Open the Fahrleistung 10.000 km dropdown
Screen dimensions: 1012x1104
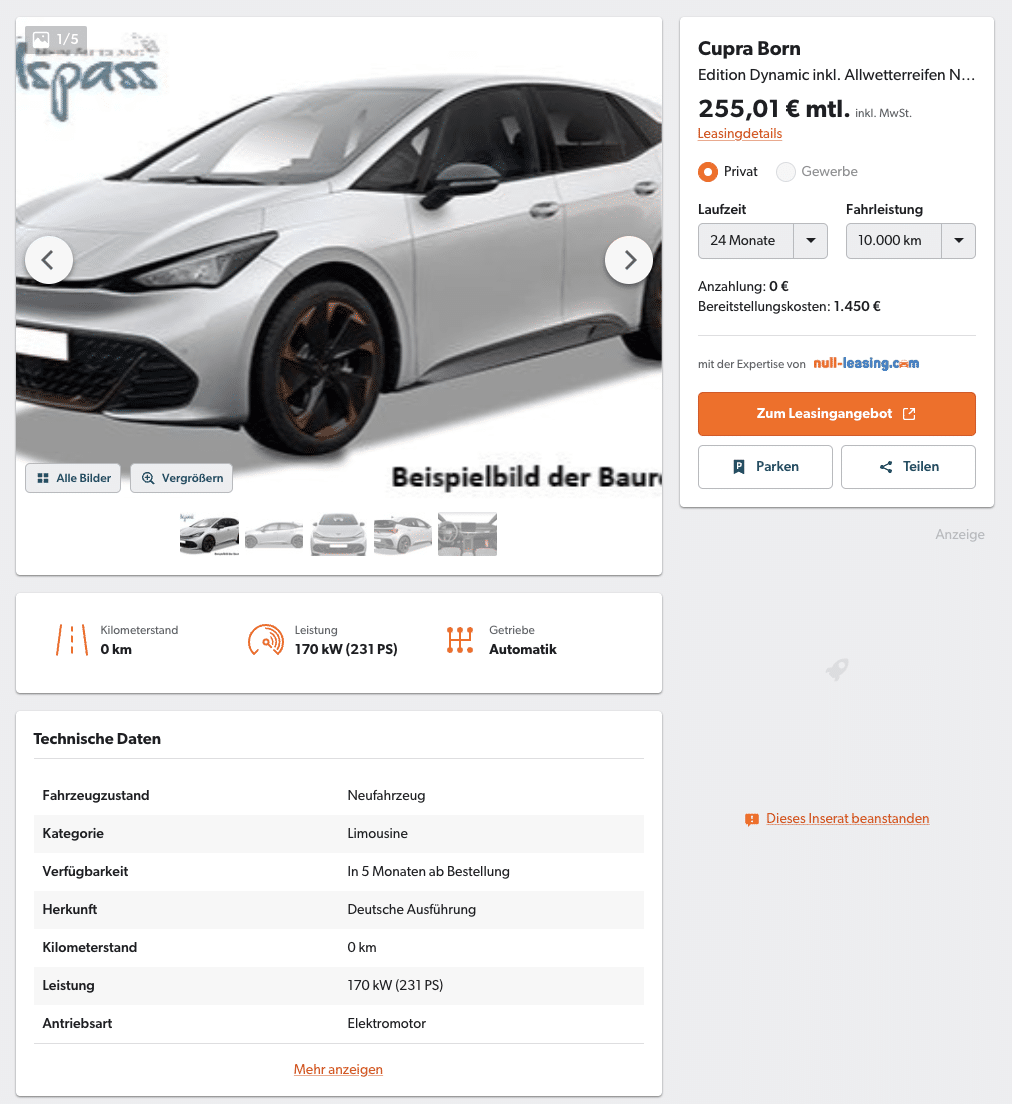point(911,241)
